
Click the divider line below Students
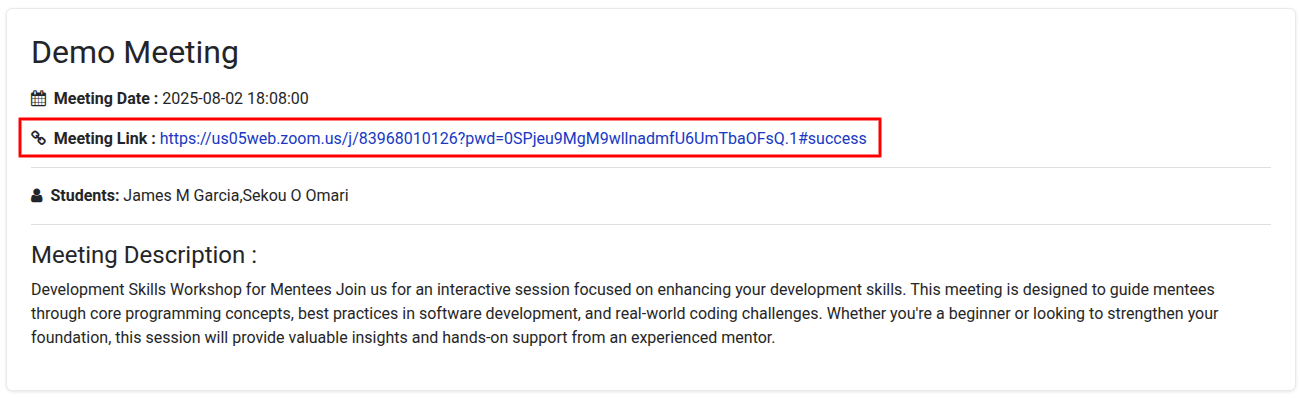click(650, 224)
